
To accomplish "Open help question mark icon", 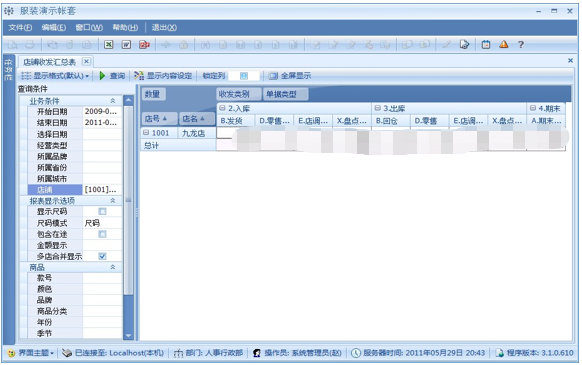I will [x=521, y=45].
